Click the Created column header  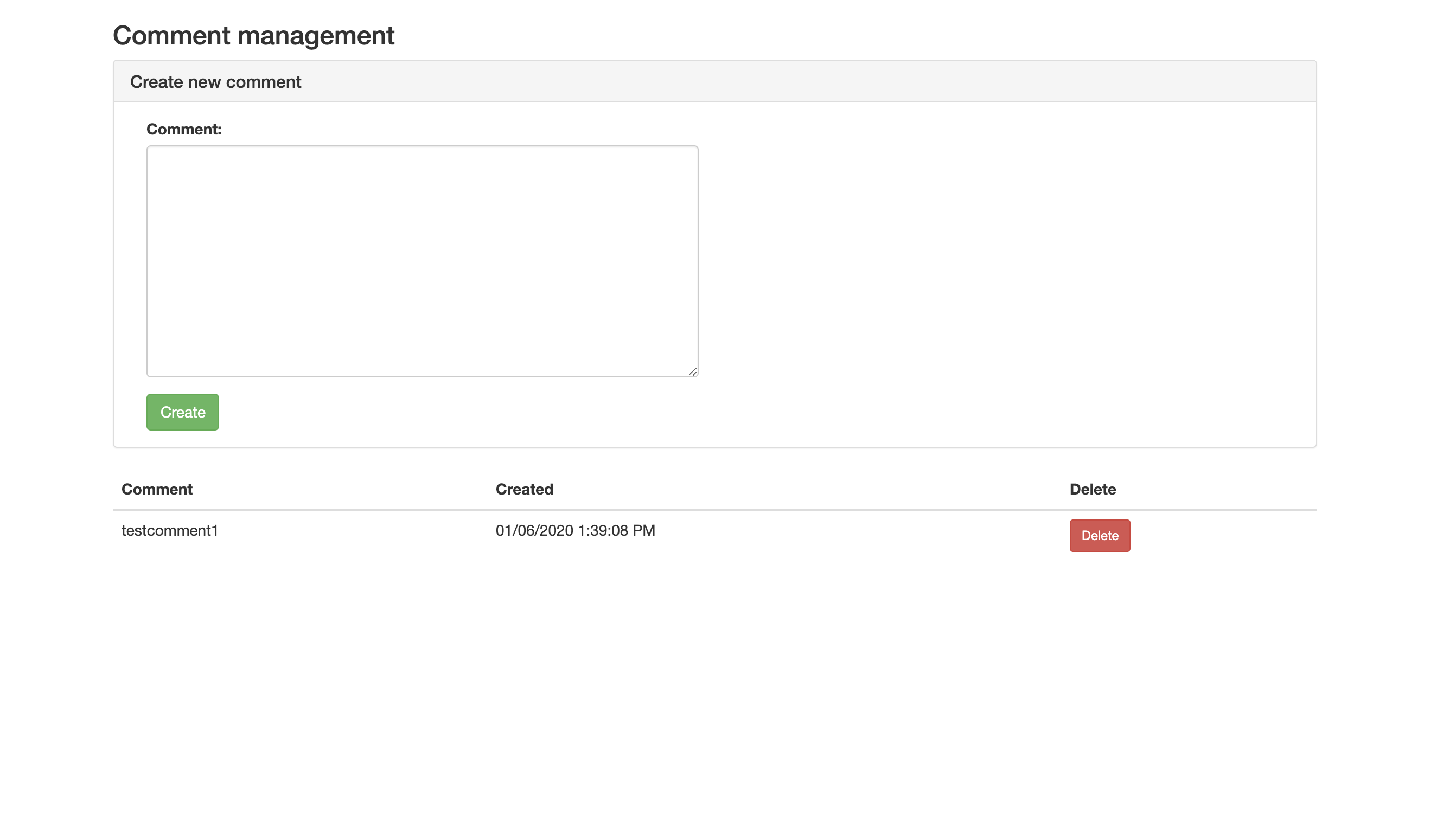pos(524,489)
